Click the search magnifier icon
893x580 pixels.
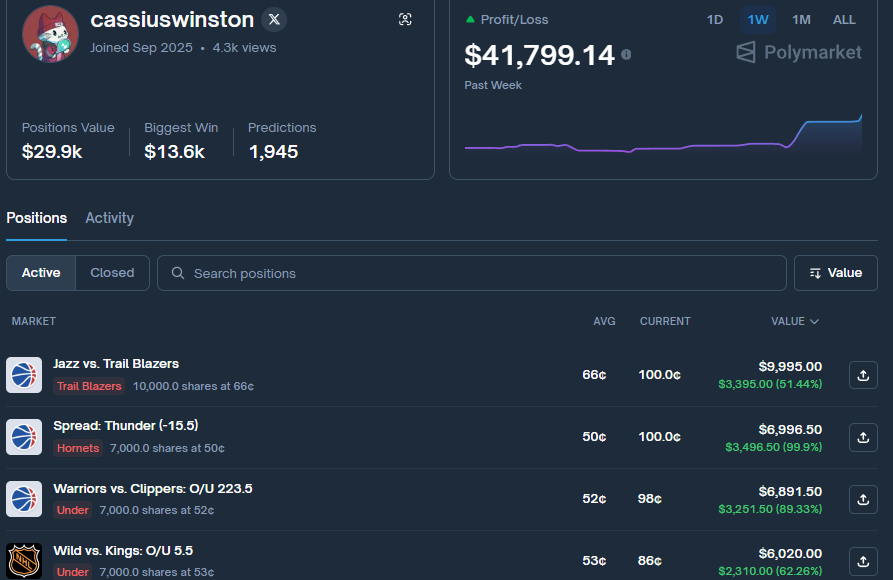coord(178,273)
